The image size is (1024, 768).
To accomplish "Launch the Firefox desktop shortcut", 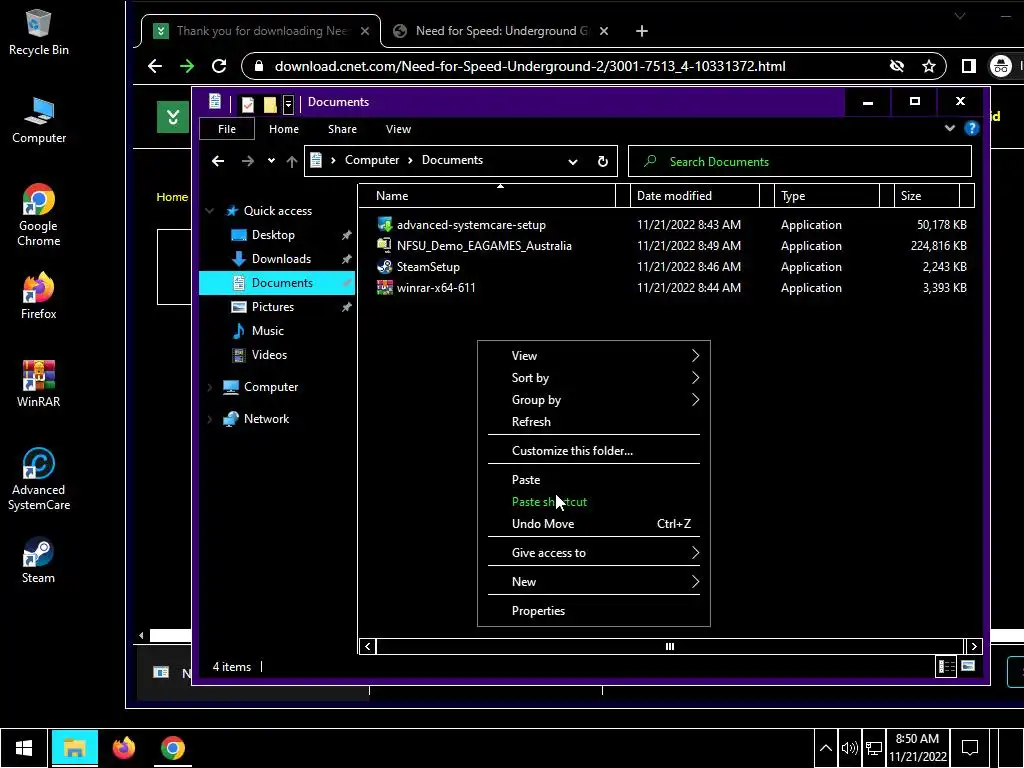I will click(x=39, y=296).
